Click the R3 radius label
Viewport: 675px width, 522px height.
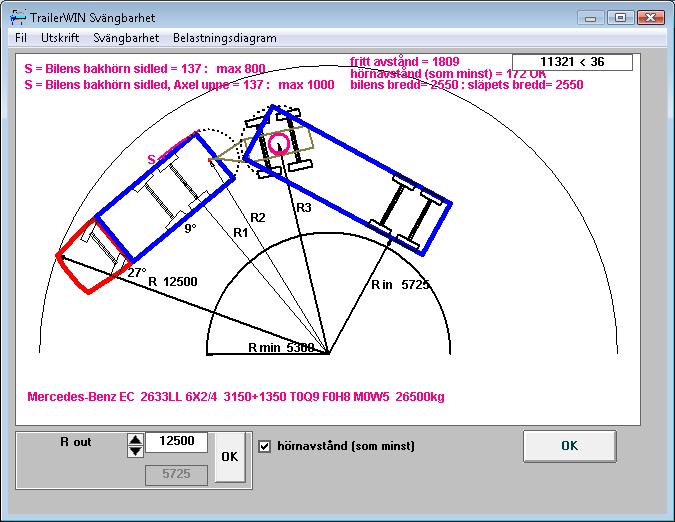pos(303,208)
